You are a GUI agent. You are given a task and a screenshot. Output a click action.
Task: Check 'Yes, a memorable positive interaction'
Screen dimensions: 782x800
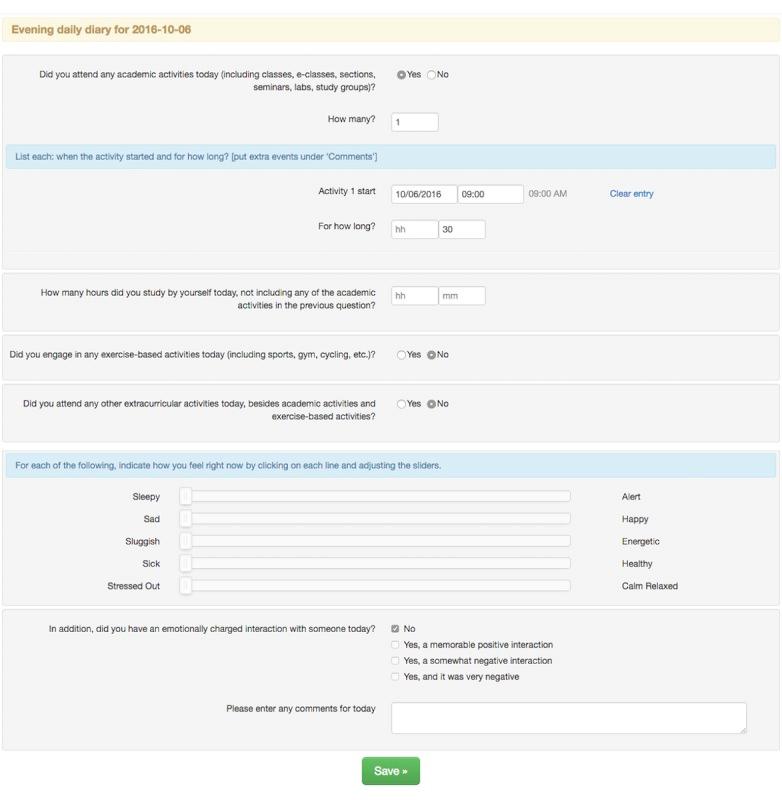coord(396,645)
